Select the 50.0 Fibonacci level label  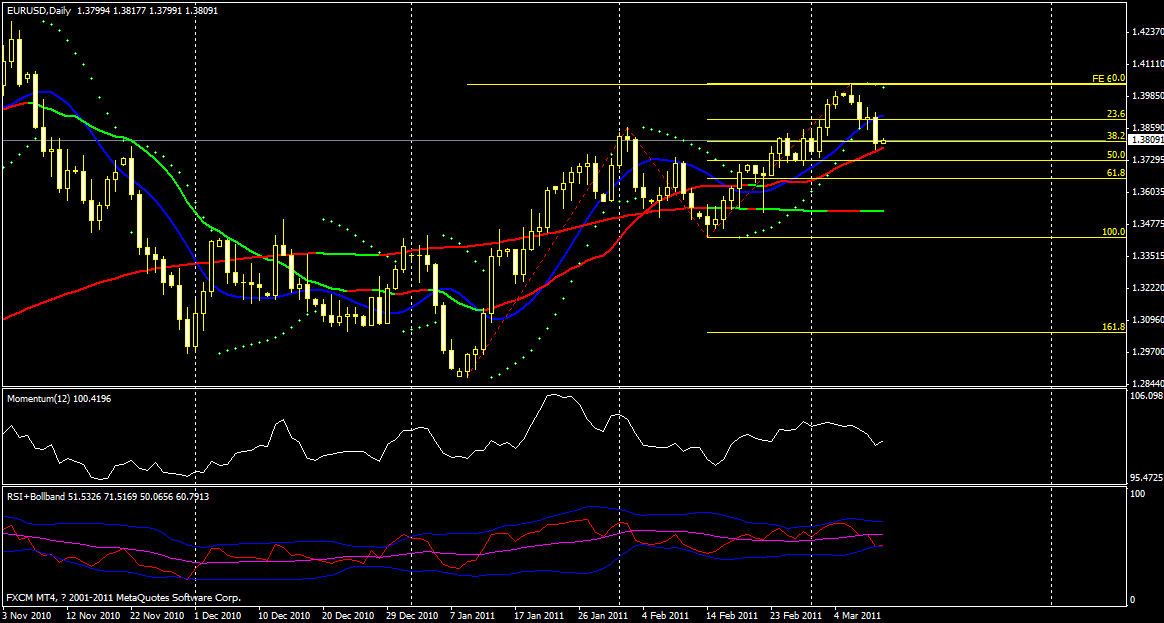[x=1116, y=154]
